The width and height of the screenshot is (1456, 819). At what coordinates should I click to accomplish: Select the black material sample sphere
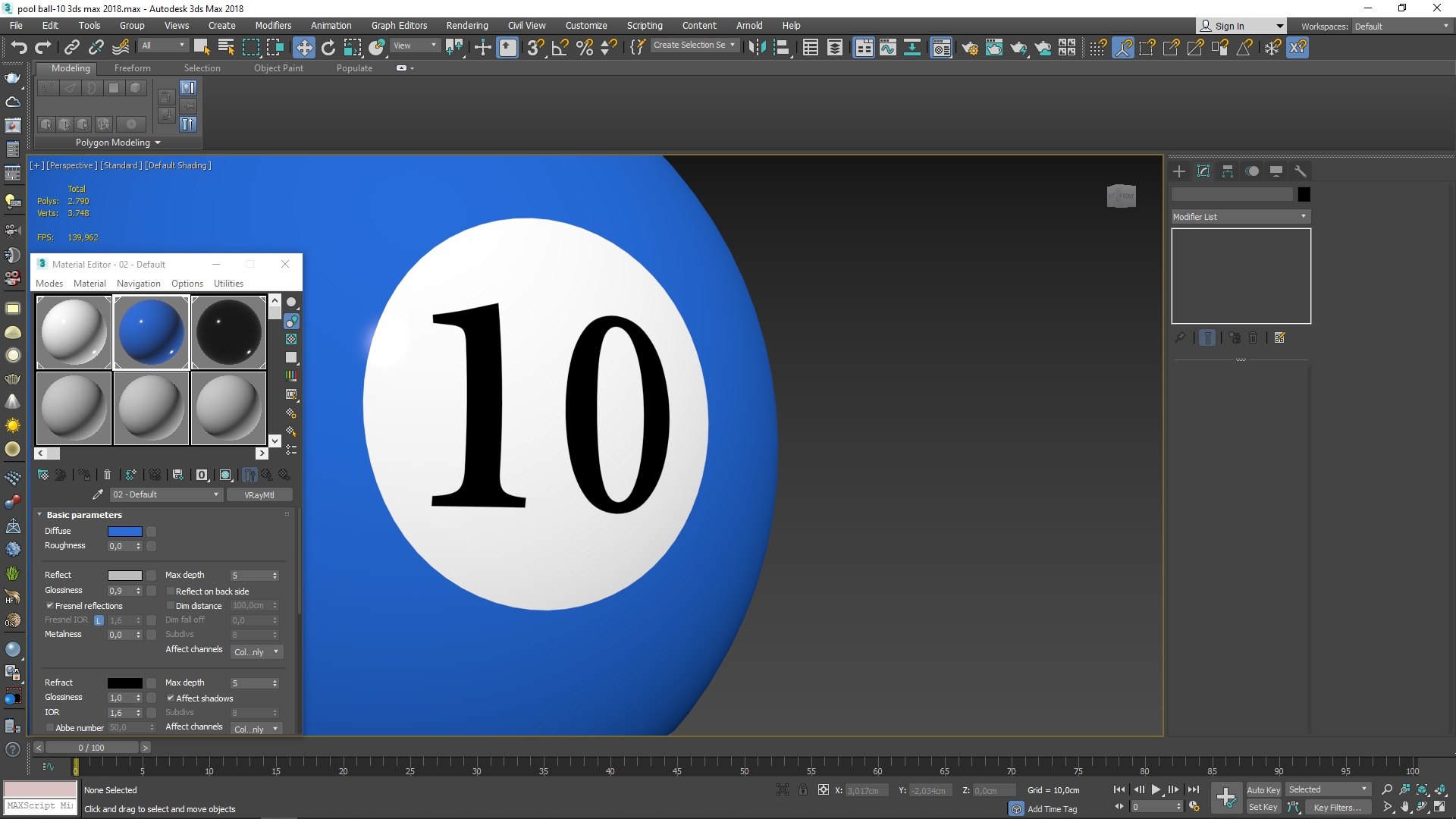pos(228,332)
